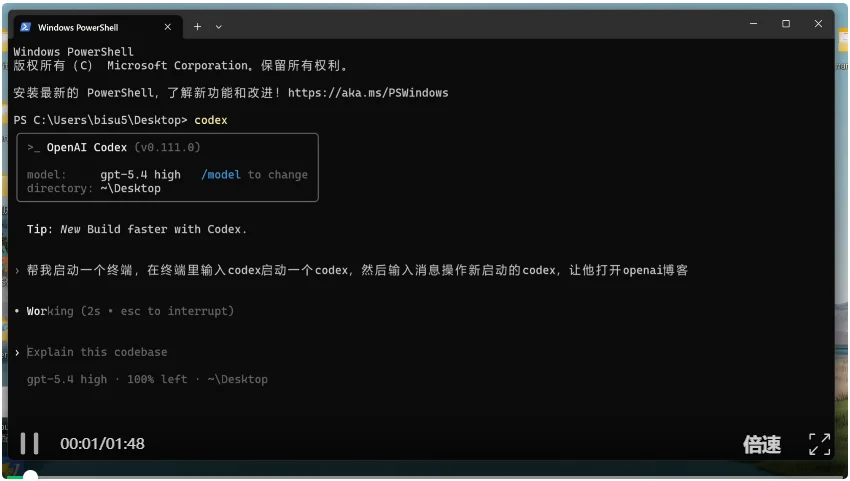The width and height of the screenshot is (850, 481).
Task: Expand the new tab profile dropdown chevron
Action: click(219, 27)
